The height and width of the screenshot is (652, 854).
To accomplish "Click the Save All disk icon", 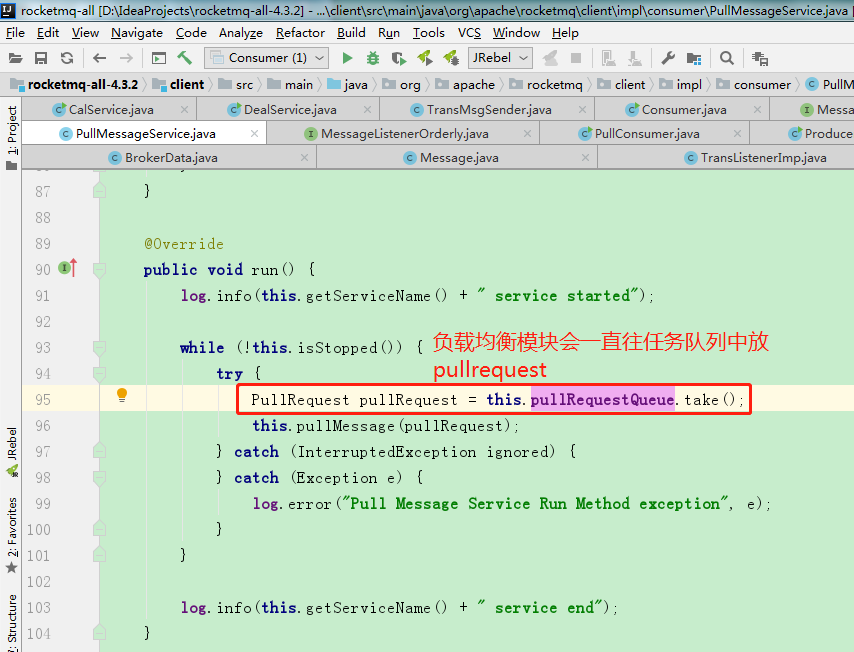I will [x=41, y=58].
